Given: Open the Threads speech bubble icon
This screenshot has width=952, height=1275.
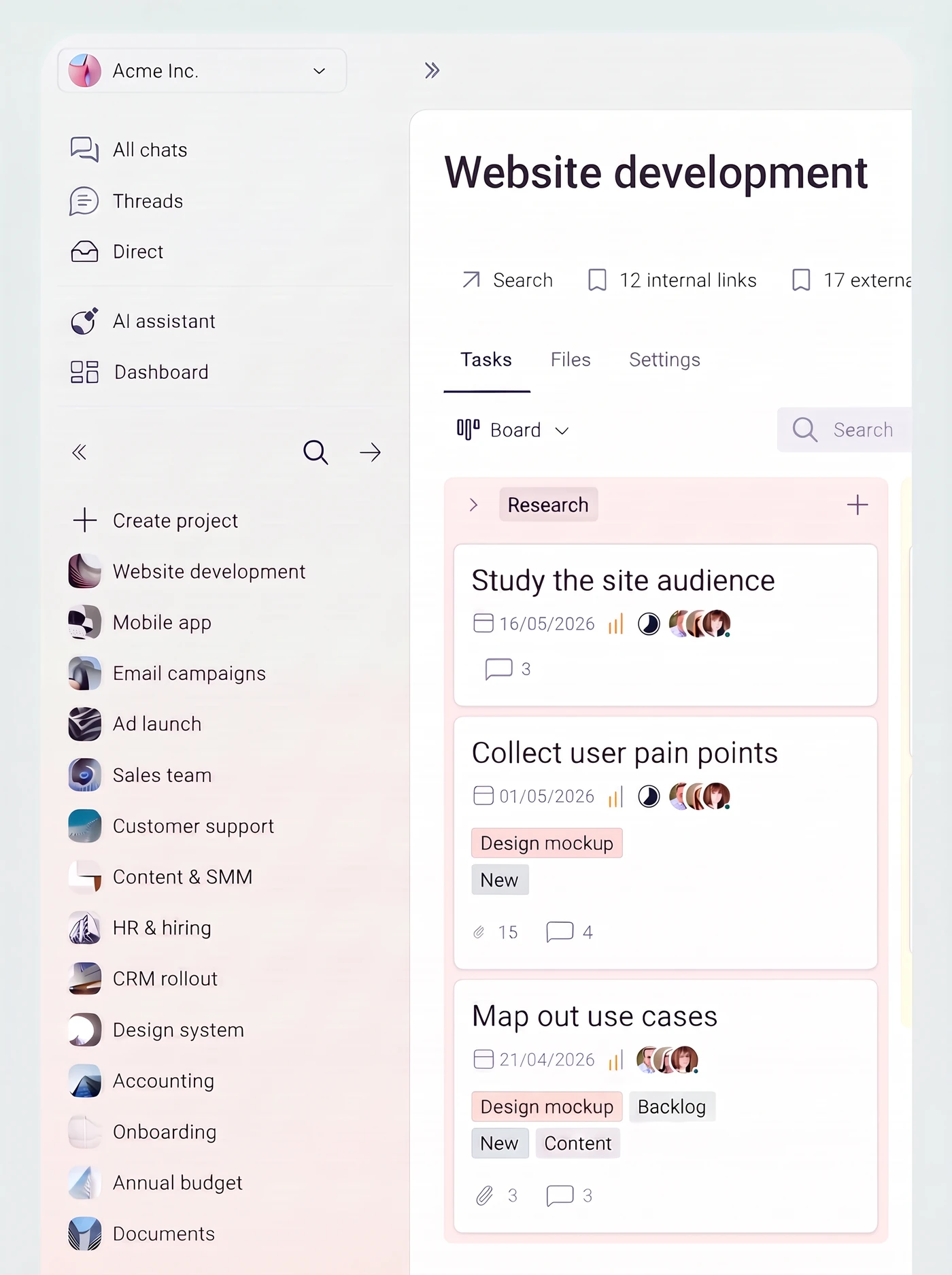Looking at the screenshot, I should click(84, 201).
